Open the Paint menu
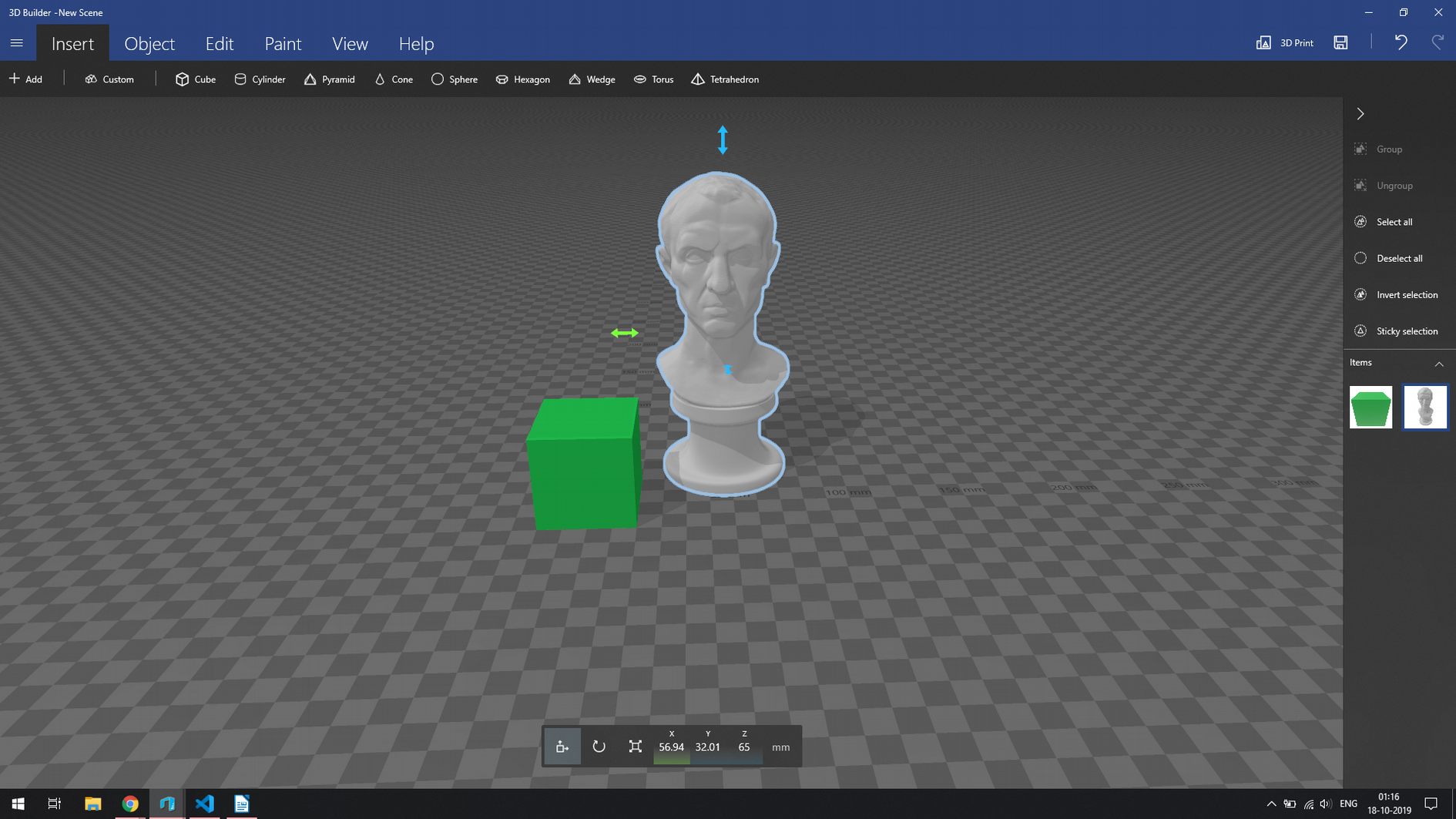 coord(283,44)
